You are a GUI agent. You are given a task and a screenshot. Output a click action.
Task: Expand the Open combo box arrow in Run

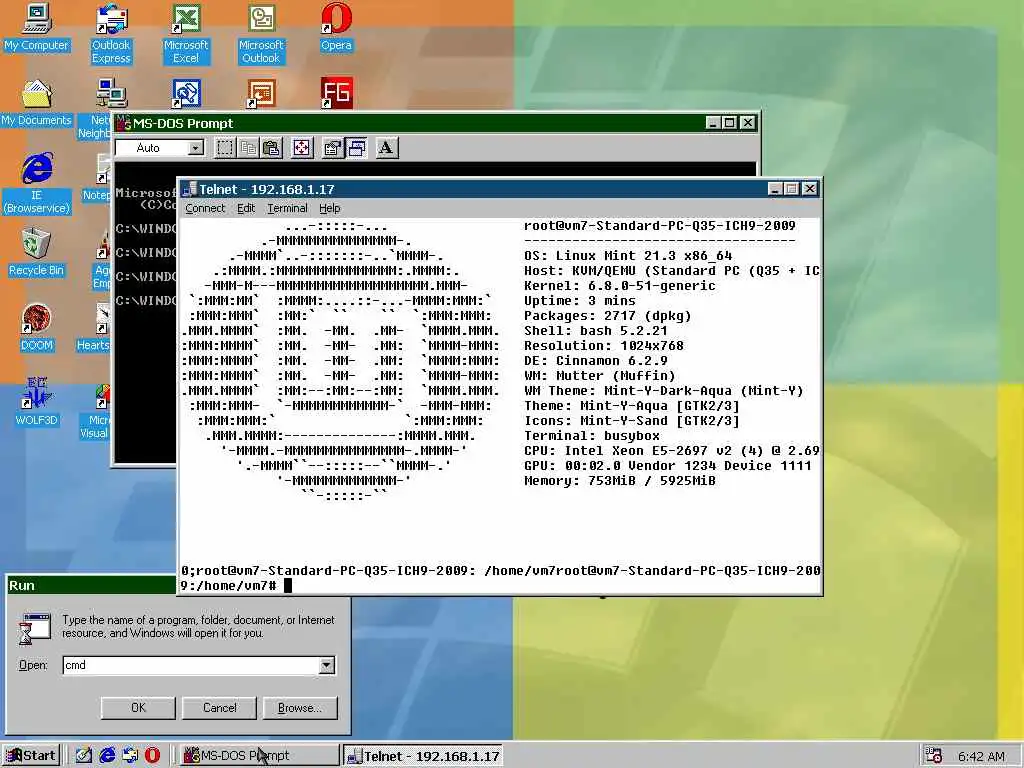coord(327,665)
